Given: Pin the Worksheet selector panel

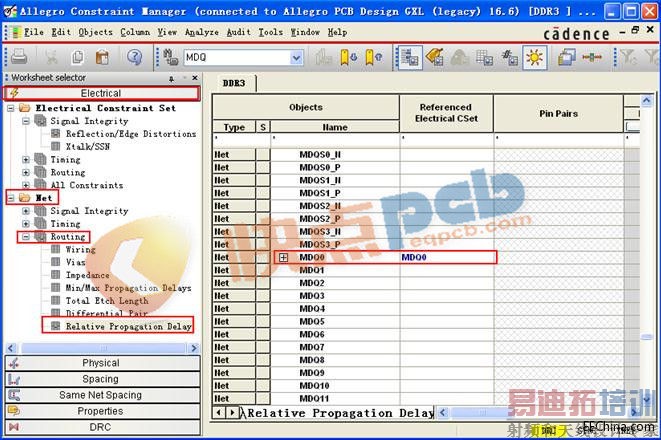Looking at the screenshot, I should click(172, 78).
